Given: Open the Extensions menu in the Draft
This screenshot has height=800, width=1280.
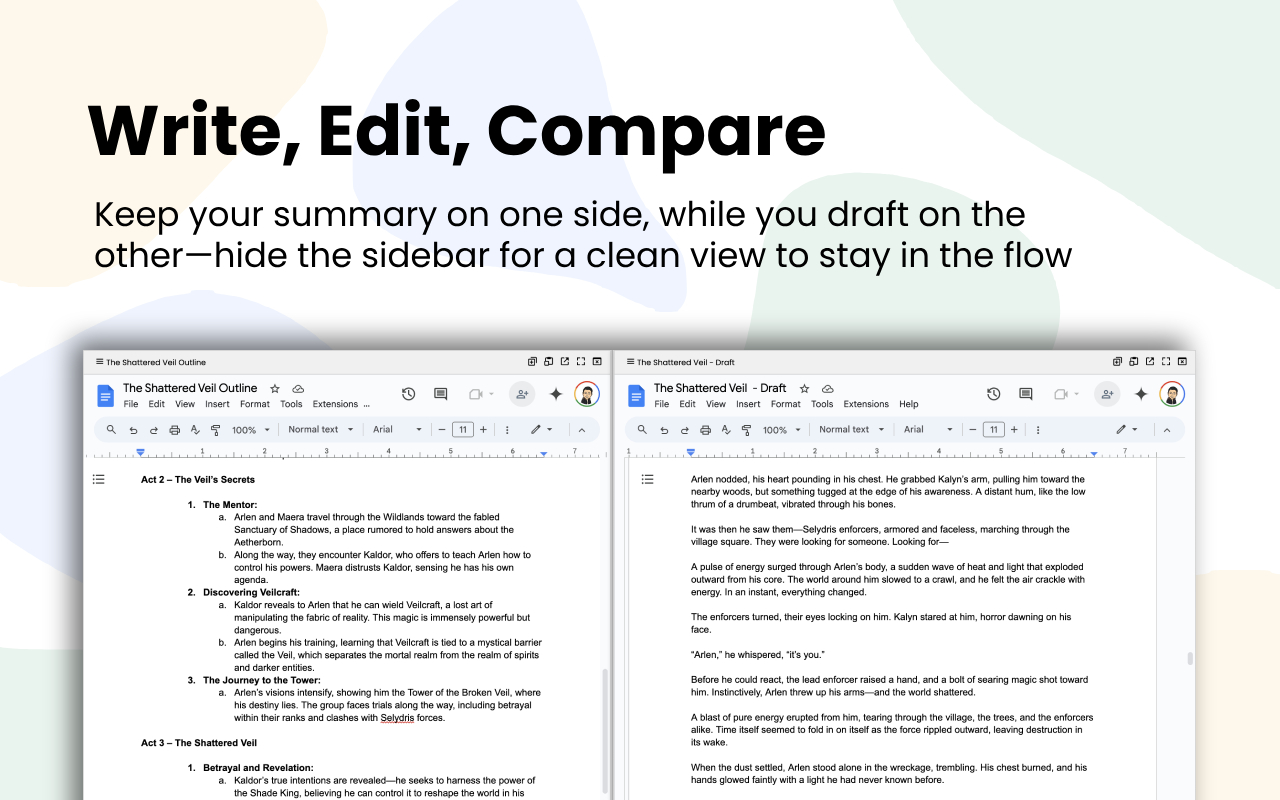Looking at the screenshot, I should coord(866,404).
